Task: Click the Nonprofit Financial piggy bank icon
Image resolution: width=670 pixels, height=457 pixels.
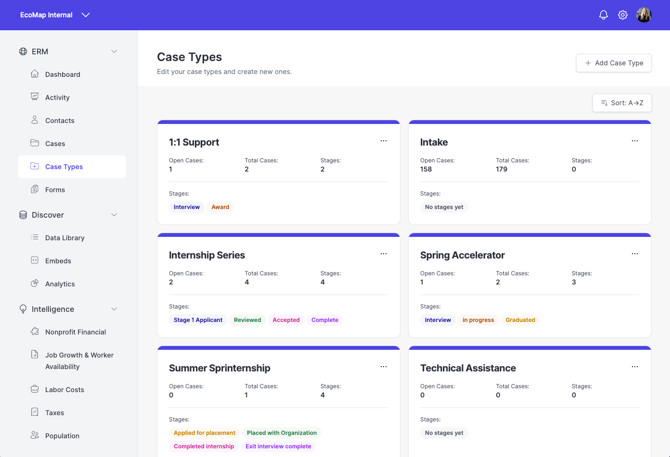Action: click(x=35, y=331)
